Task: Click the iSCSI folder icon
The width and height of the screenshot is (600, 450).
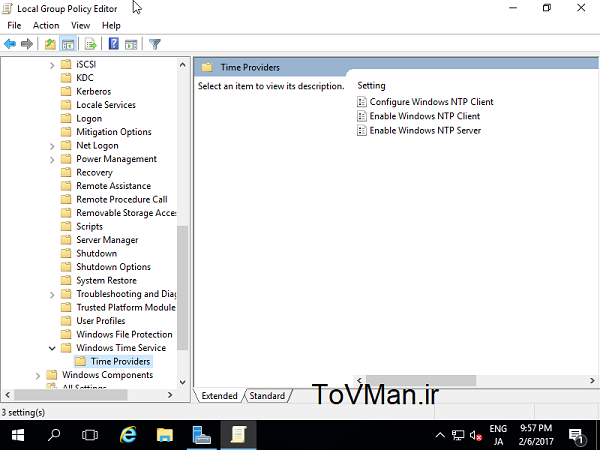Action: click(x=66, y=64)
